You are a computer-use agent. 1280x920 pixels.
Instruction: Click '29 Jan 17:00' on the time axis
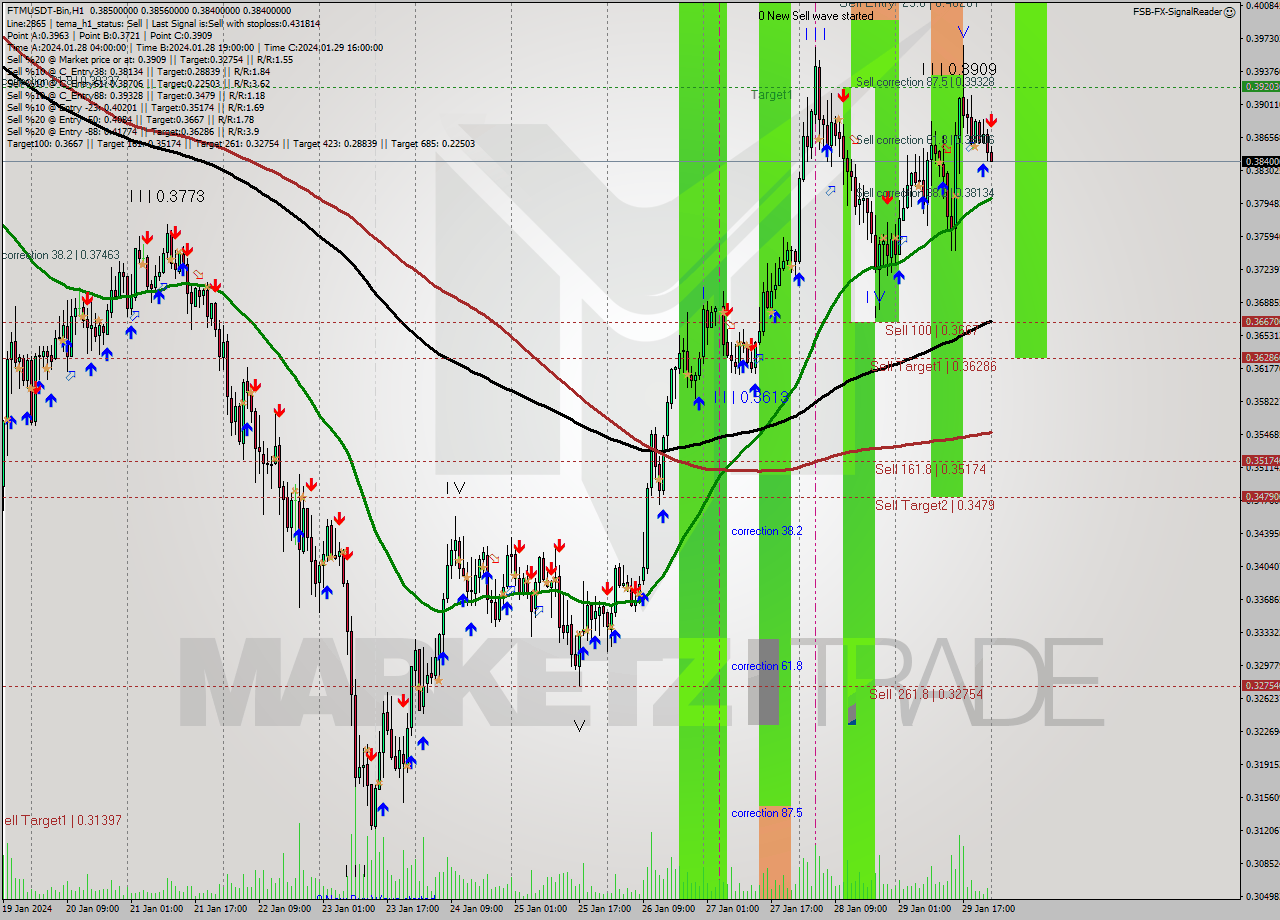click(987, 909)
